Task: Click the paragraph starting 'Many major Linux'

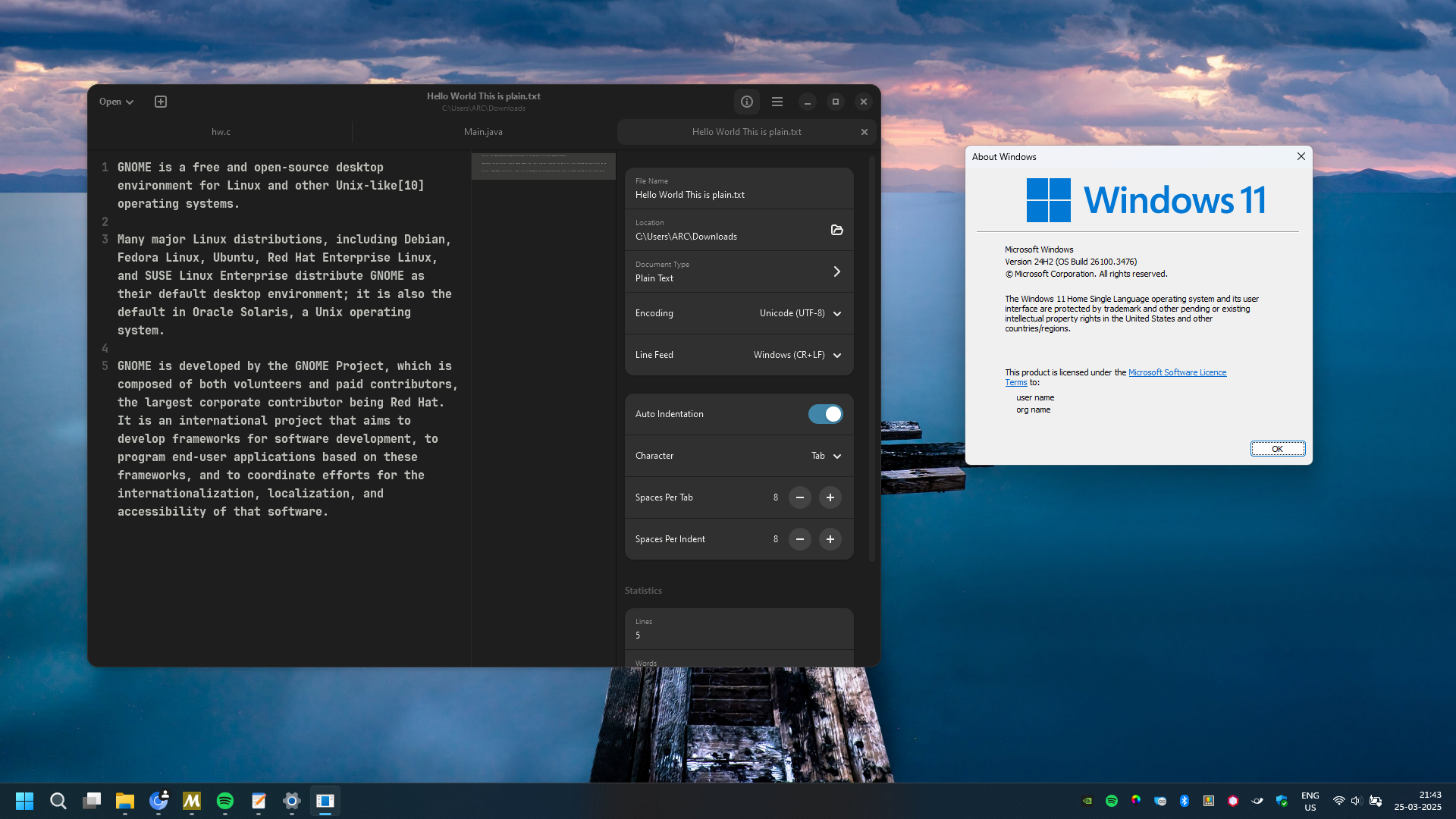Action: coord(284,285)
